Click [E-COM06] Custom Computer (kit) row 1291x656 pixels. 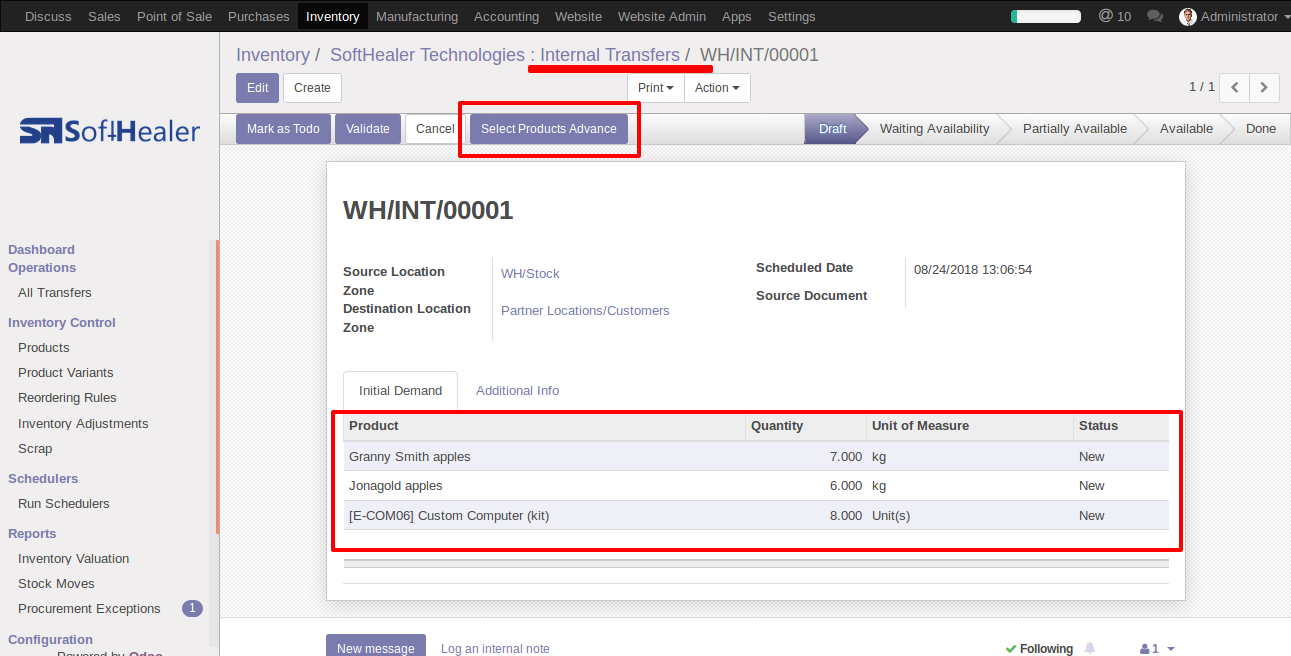pos(756,516)
